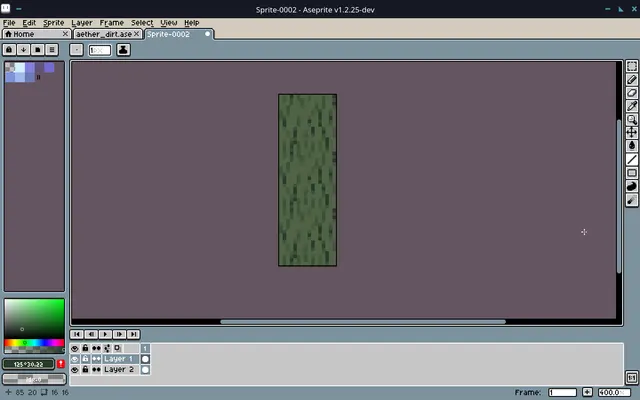Hide Layer 2 with eye icon
The height and width of the screenshot is (400, 640).
coord(75,369)
